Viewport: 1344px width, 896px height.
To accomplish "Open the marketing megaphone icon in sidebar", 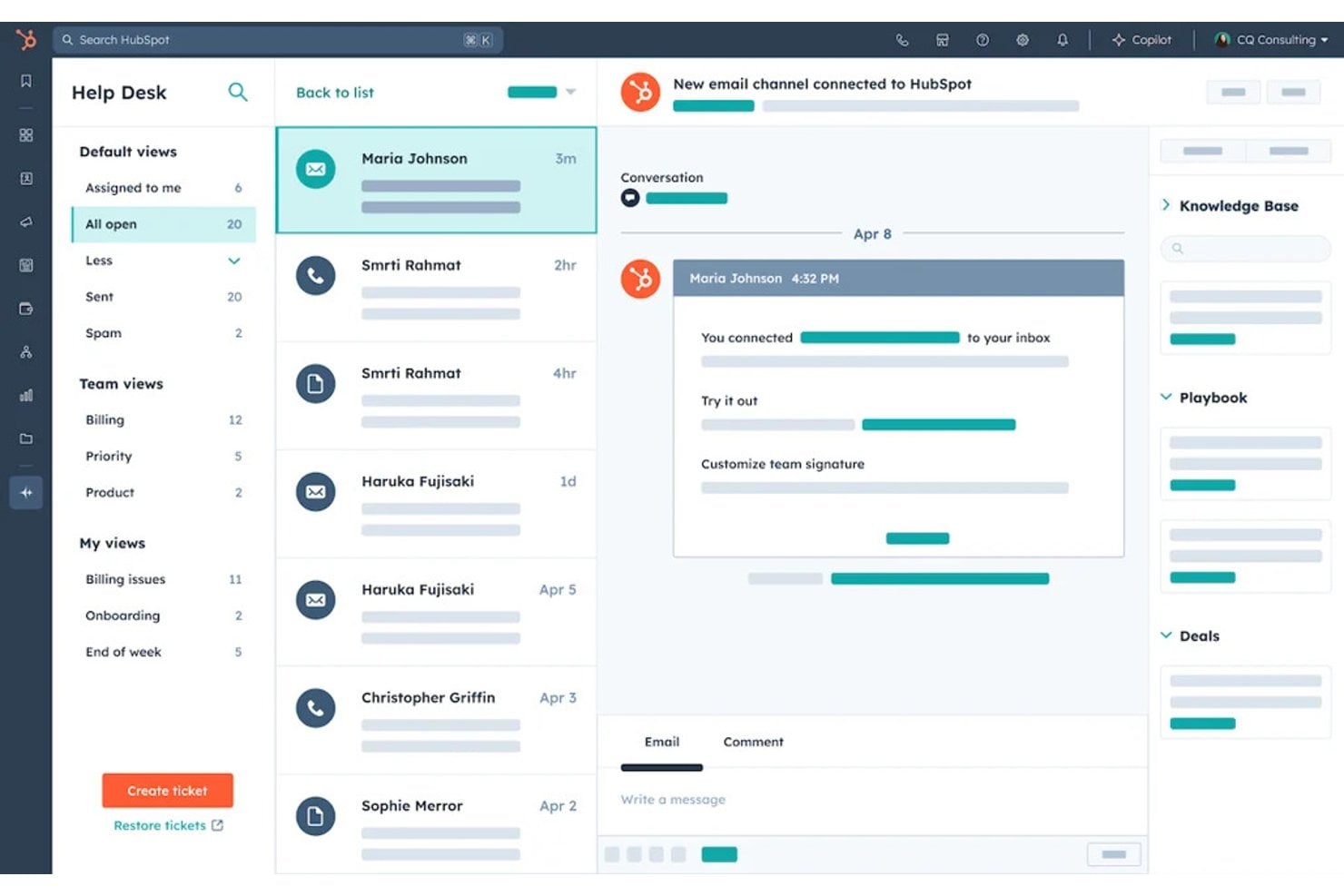I will click(x=26, y=222).
